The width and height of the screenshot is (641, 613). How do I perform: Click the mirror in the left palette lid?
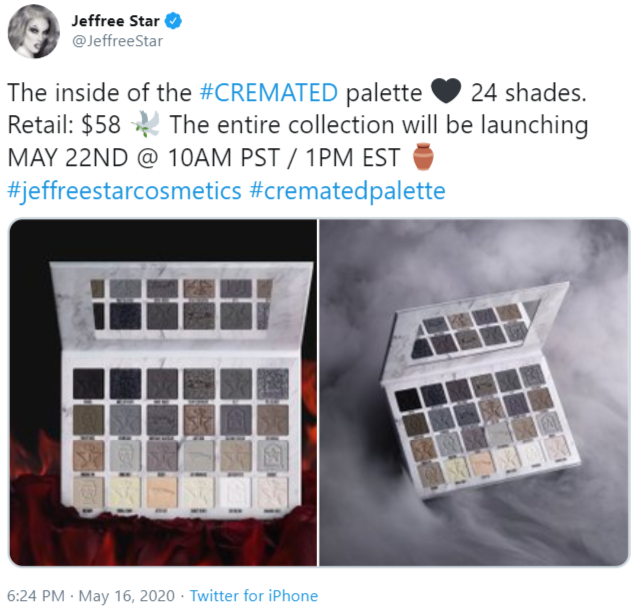(182, 304)
